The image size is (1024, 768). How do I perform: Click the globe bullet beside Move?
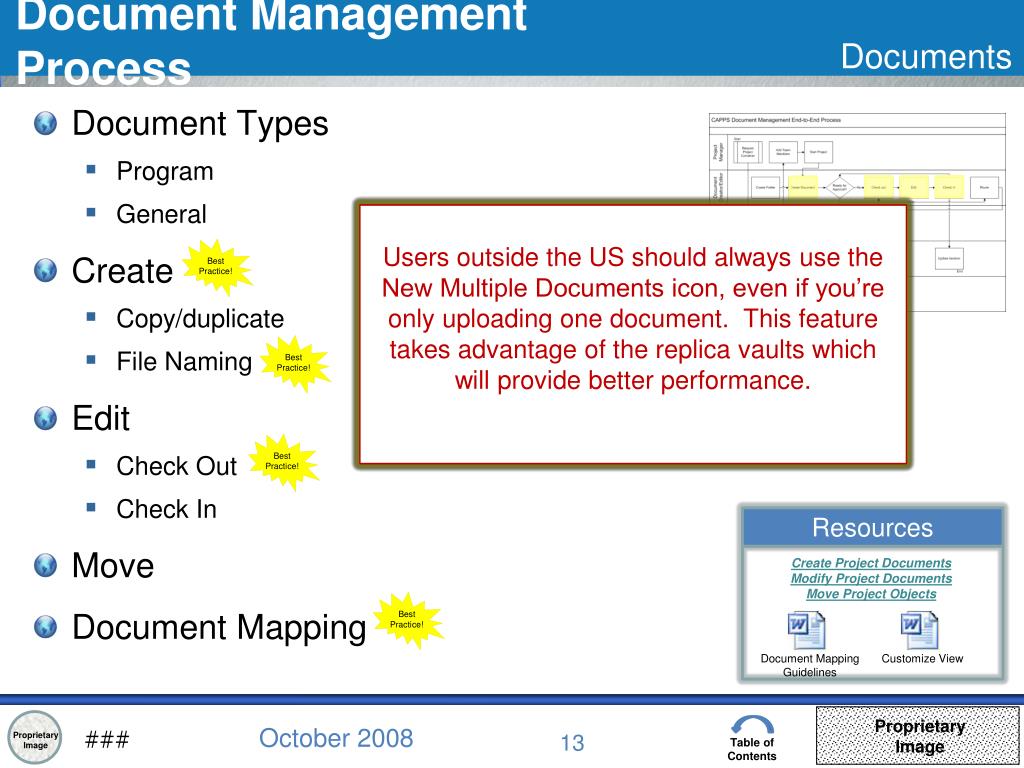(45, 565)
